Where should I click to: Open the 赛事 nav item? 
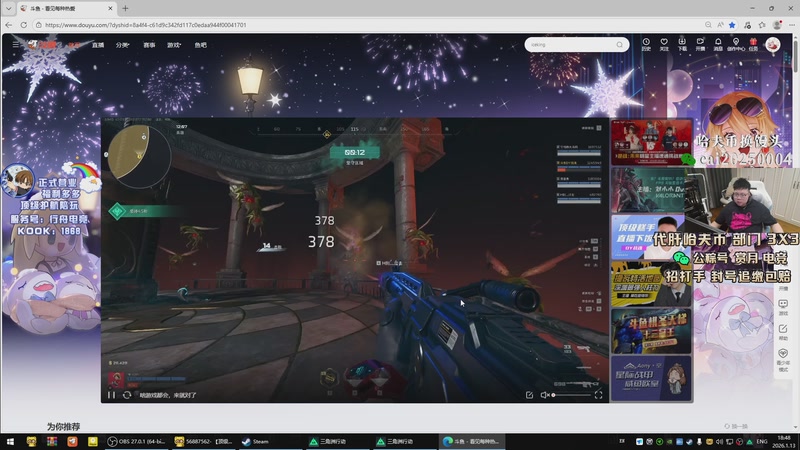click(149, 45)
